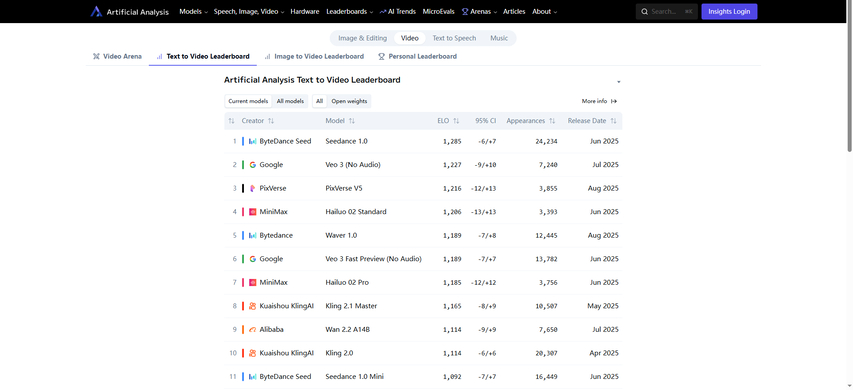Open the Personal Leaderboard tab

click(x=417, y=56)
